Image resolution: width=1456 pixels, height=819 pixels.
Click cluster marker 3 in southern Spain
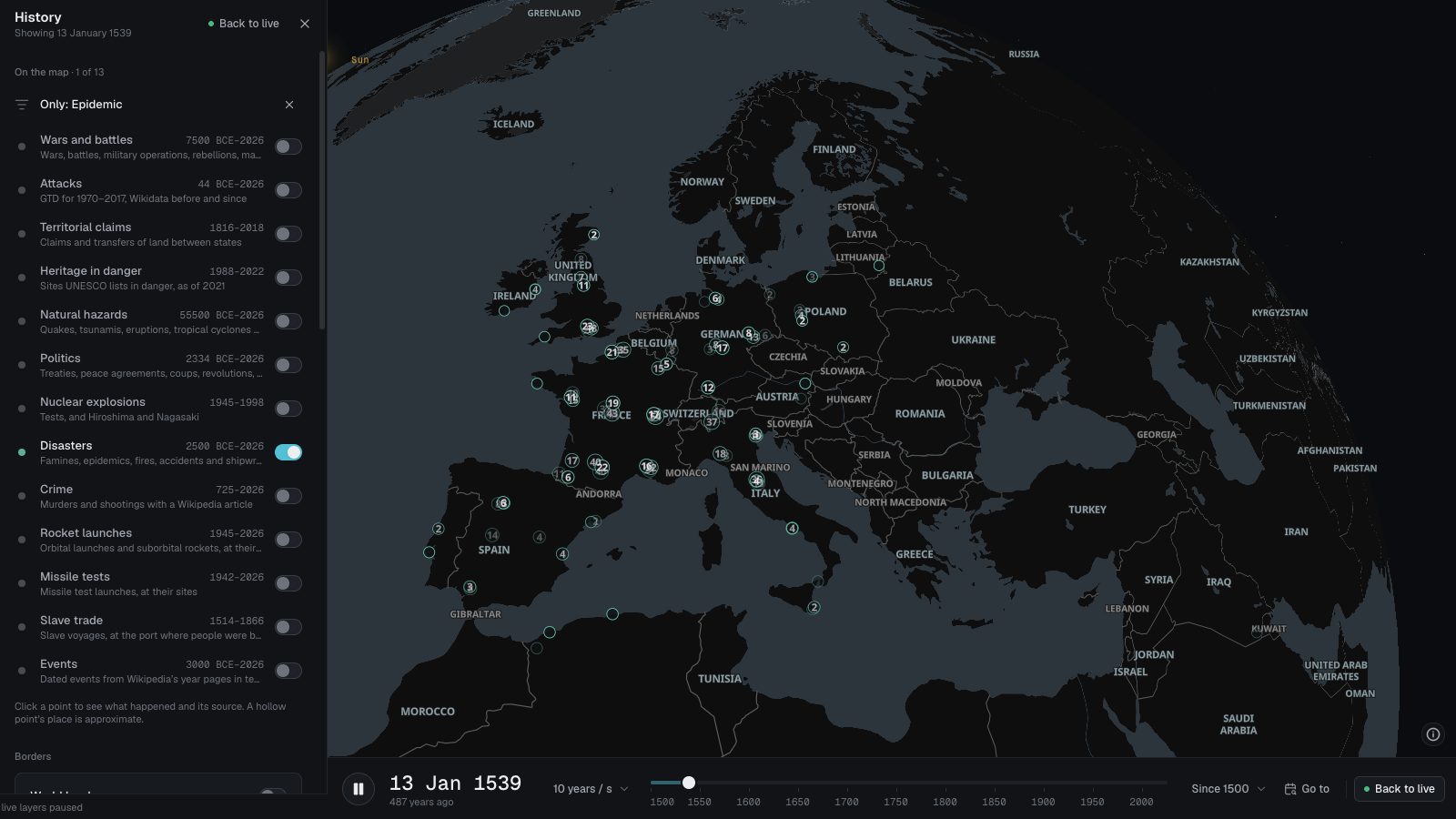pos(470,587)
